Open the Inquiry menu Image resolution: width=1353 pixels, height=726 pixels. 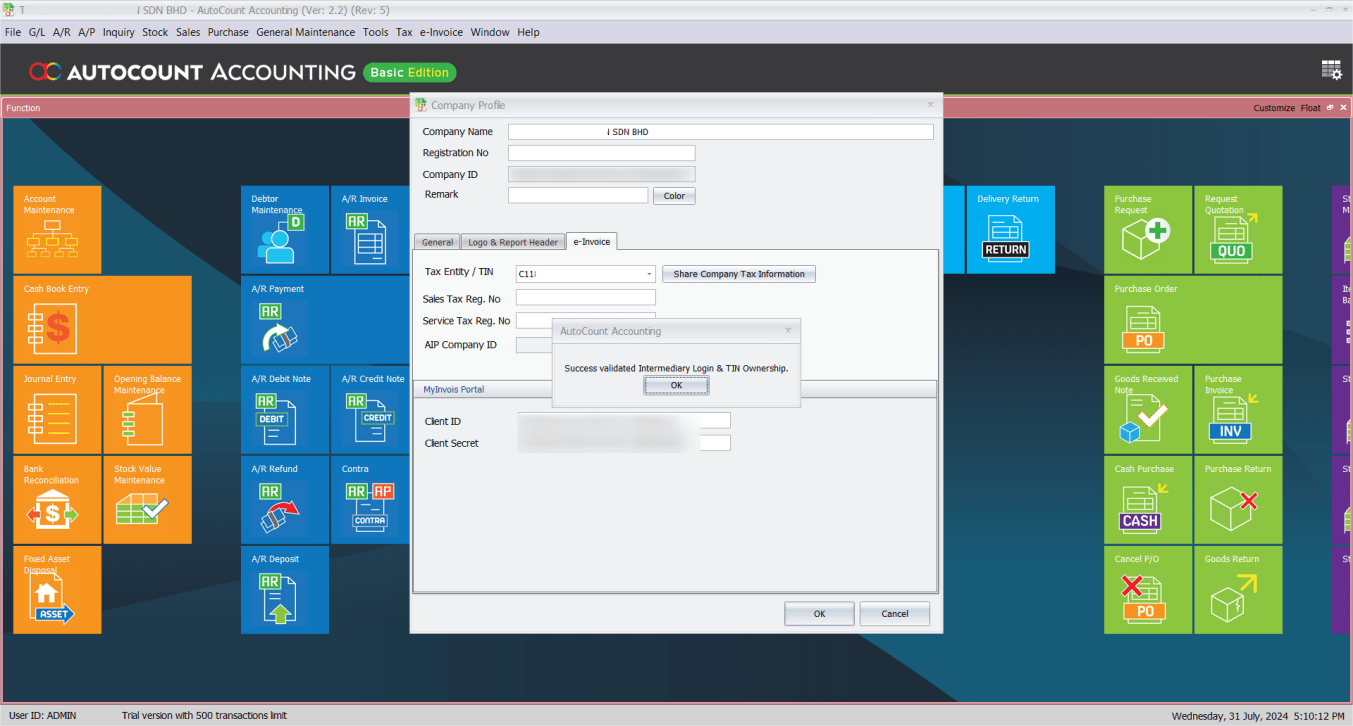pyautogui.click(x=119, y=32)
